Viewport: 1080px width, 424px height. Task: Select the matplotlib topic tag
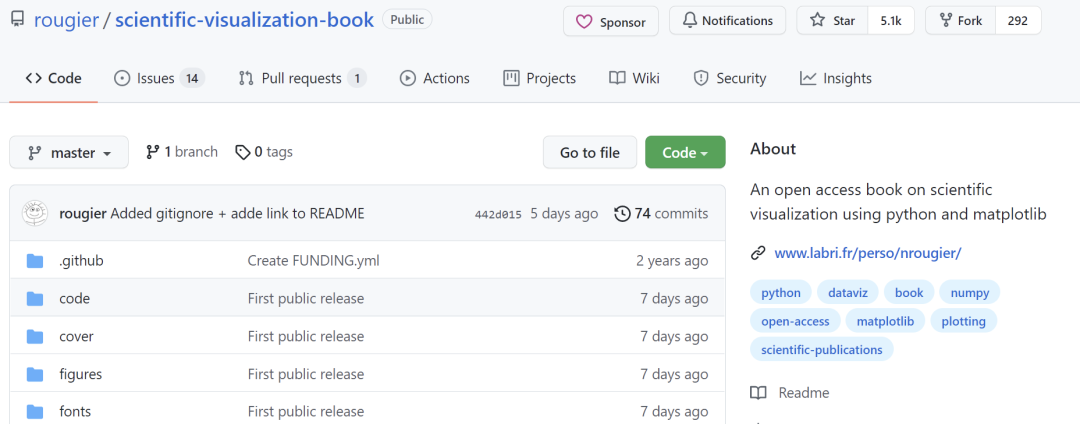pos(885,321)
